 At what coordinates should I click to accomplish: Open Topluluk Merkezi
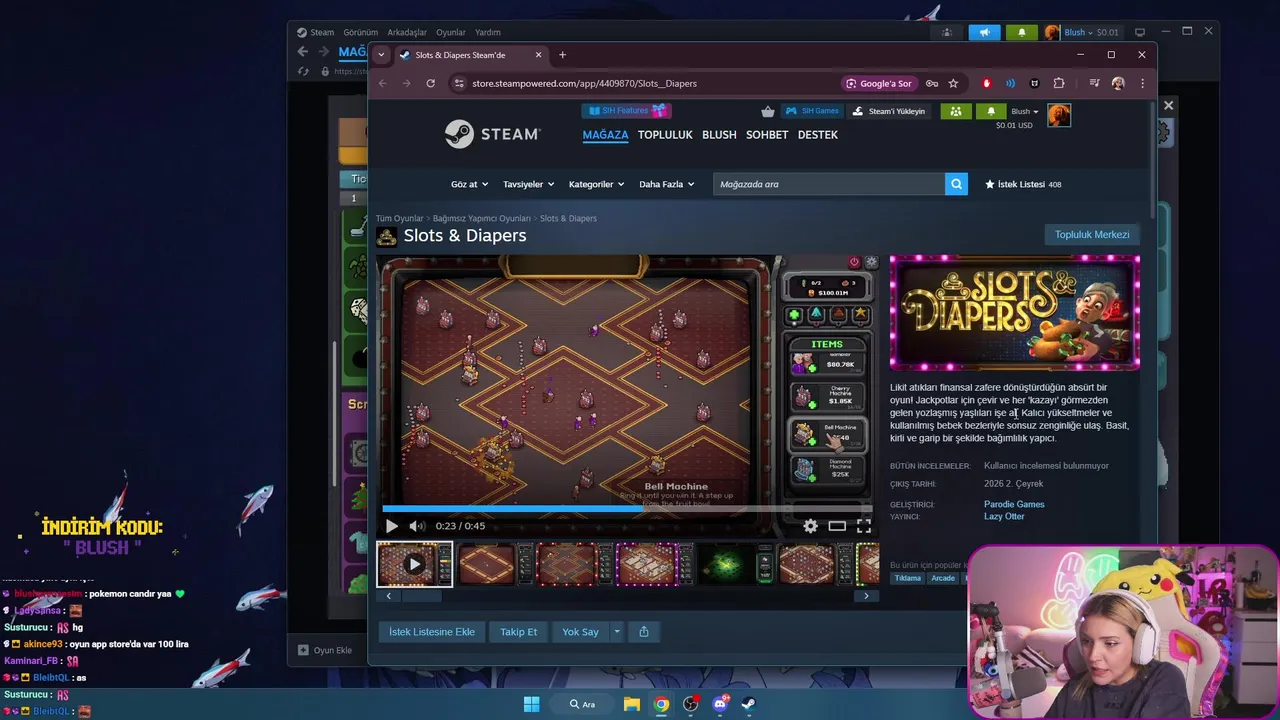pyautogui.click(x=1092, y=235)
